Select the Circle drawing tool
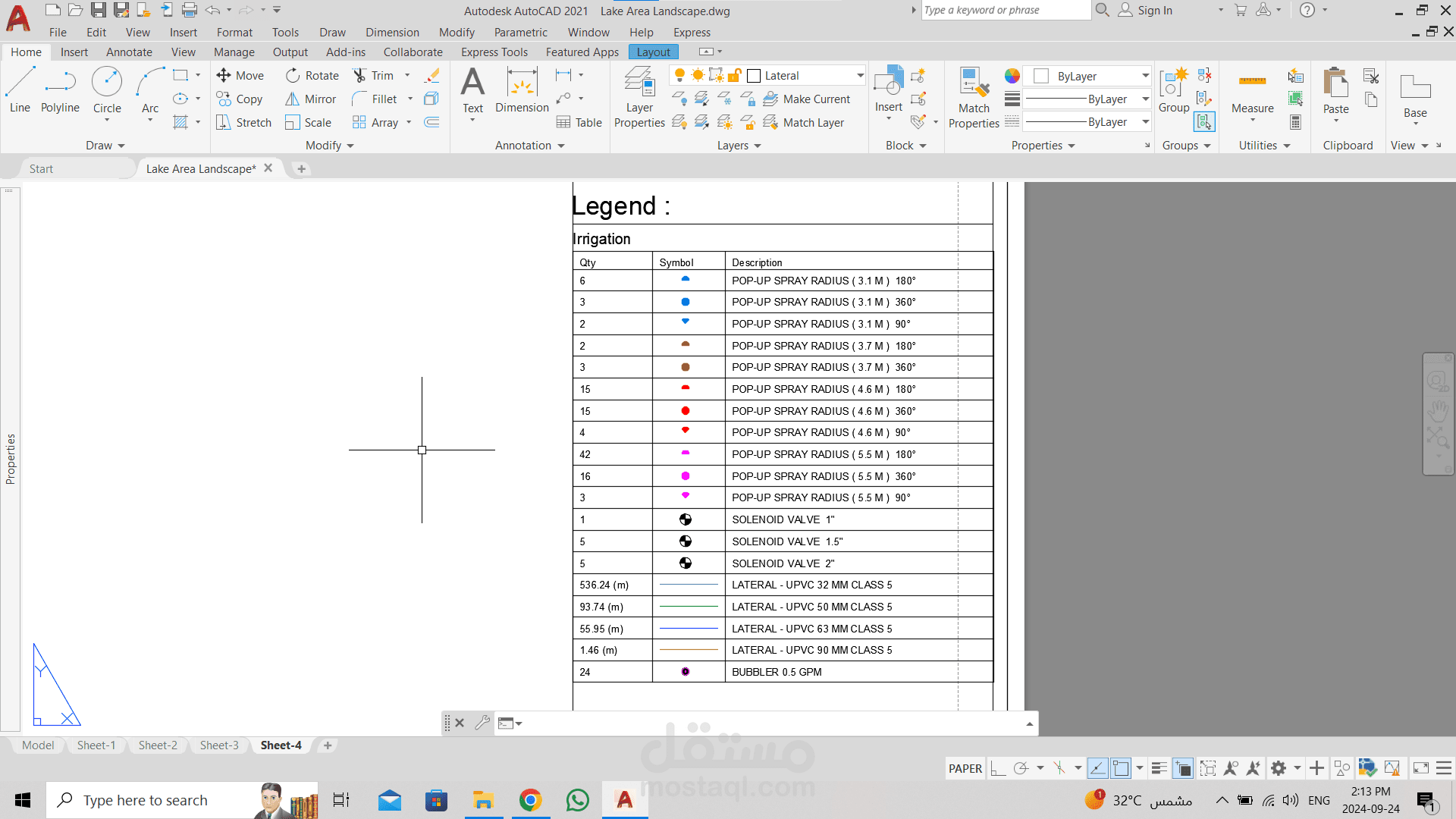The image size is (1456, 819). pyautogui.click(x=107, y=90)
